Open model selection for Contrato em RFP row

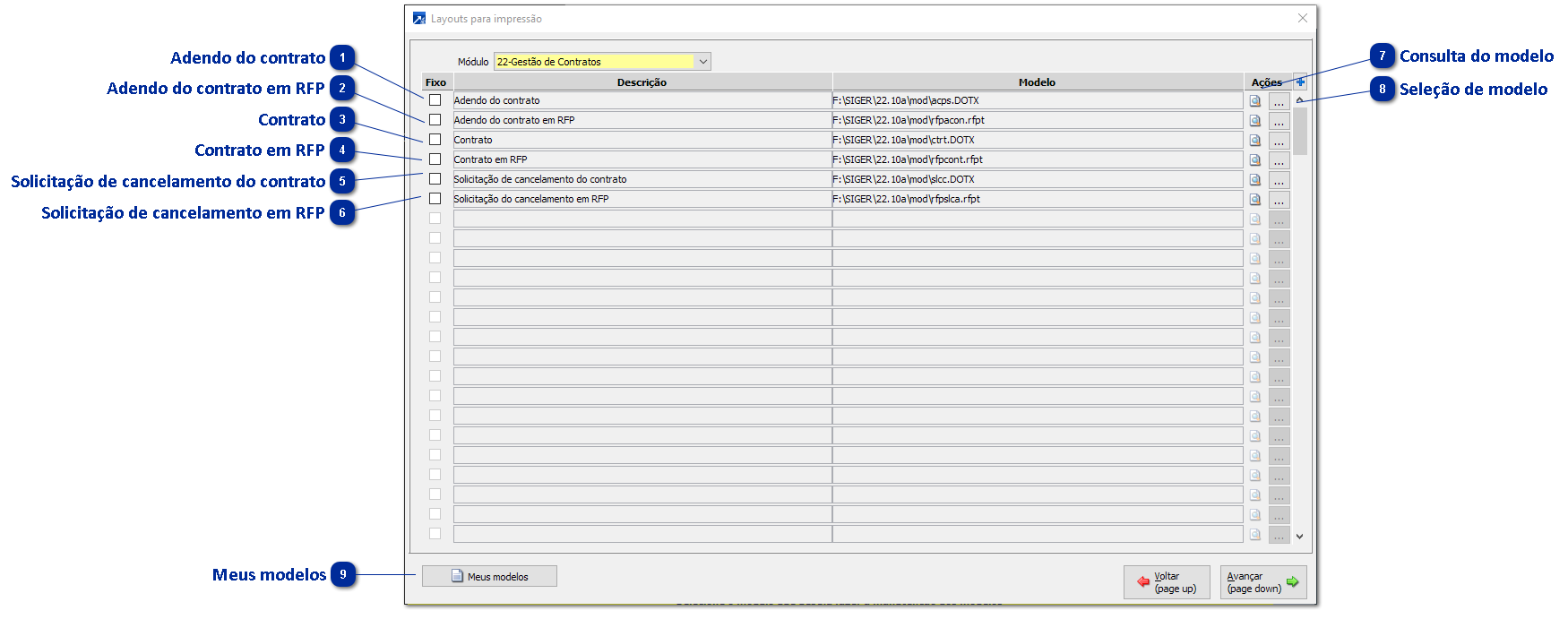(1279, 160)
